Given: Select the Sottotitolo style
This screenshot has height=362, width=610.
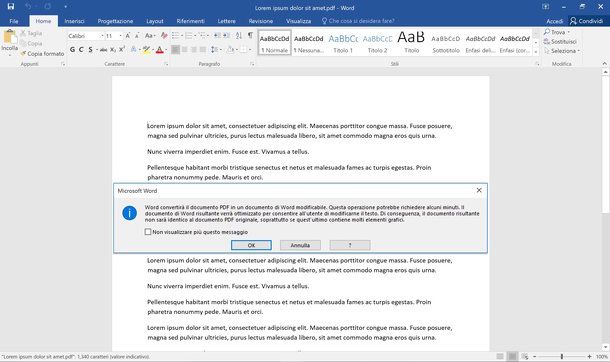Looking at the screenshot, I should 446,43.
